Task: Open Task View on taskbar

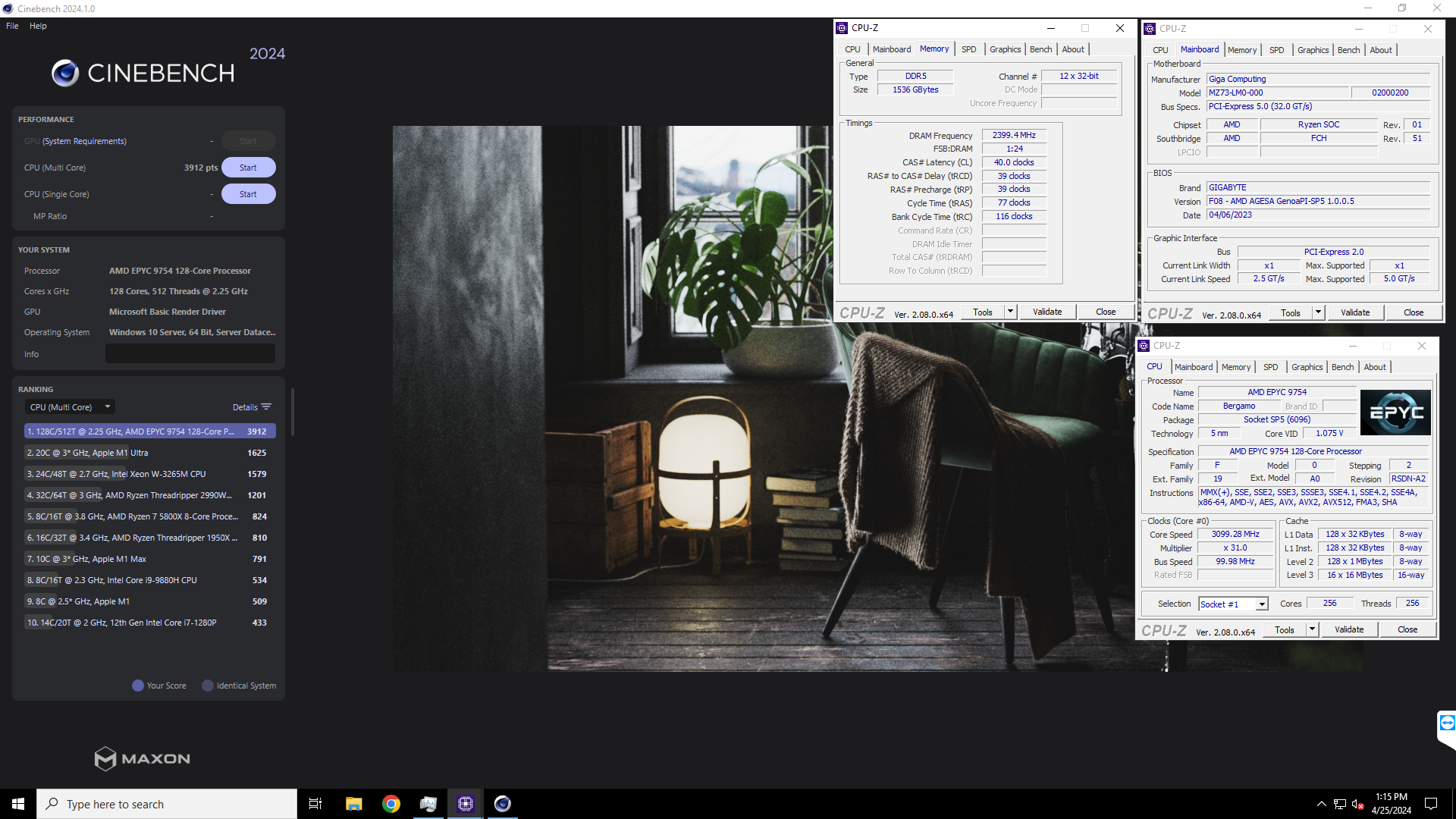Action: (315, 804)
